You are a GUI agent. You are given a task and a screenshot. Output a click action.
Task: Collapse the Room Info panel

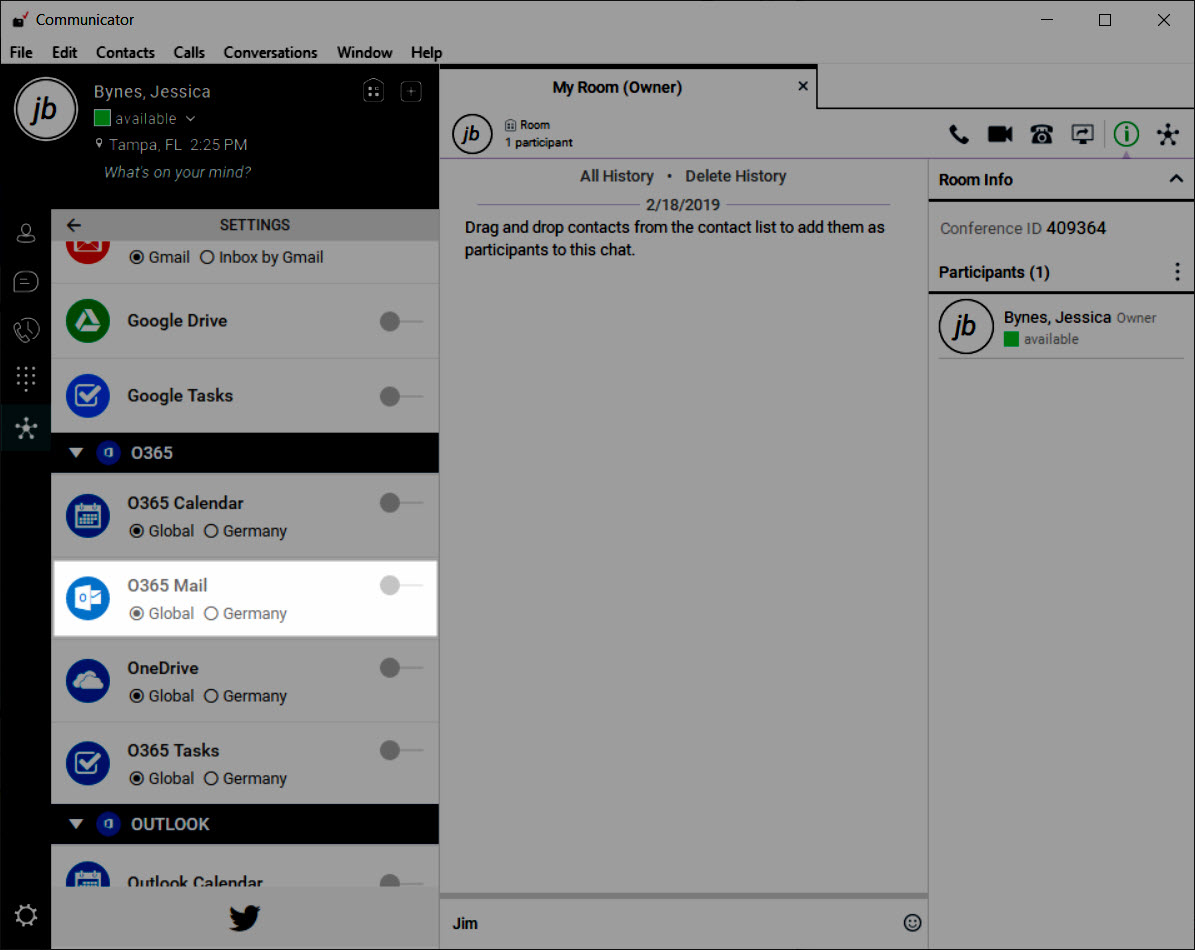[1176, 179]
